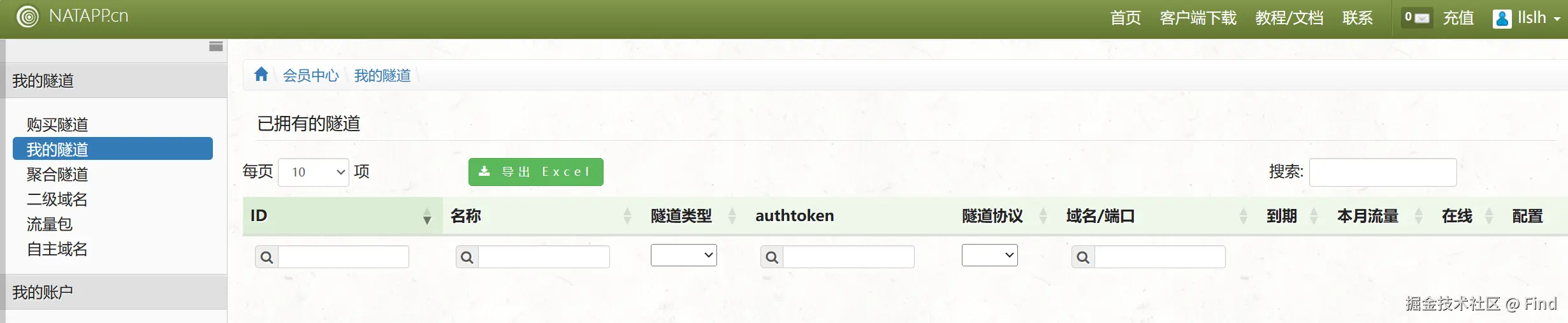
Task: Open the mail message icon with count
Action: 1417,18
